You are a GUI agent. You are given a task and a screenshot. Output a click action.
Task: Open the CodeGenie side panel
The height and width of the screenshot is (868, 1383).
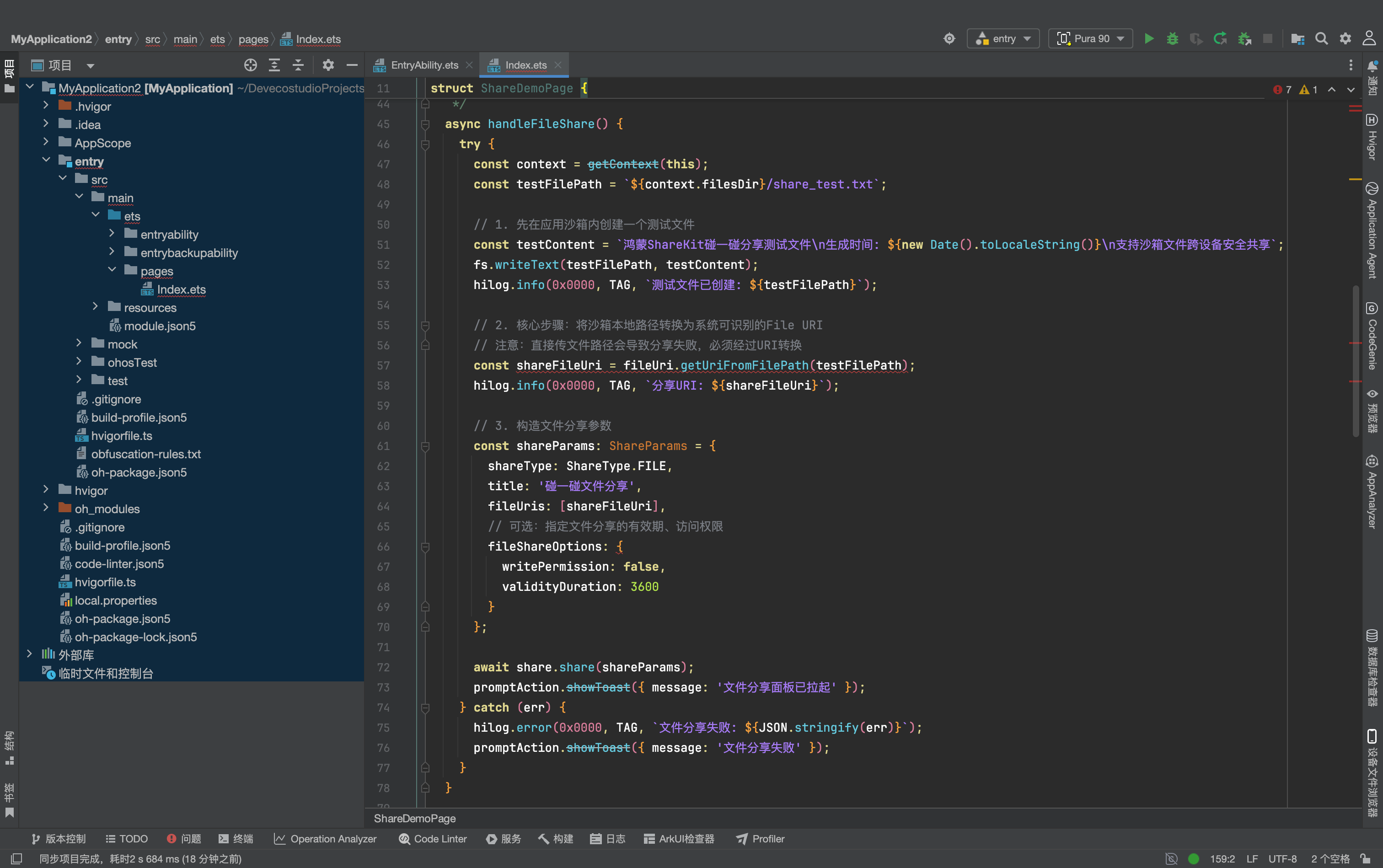(1372, 336)
